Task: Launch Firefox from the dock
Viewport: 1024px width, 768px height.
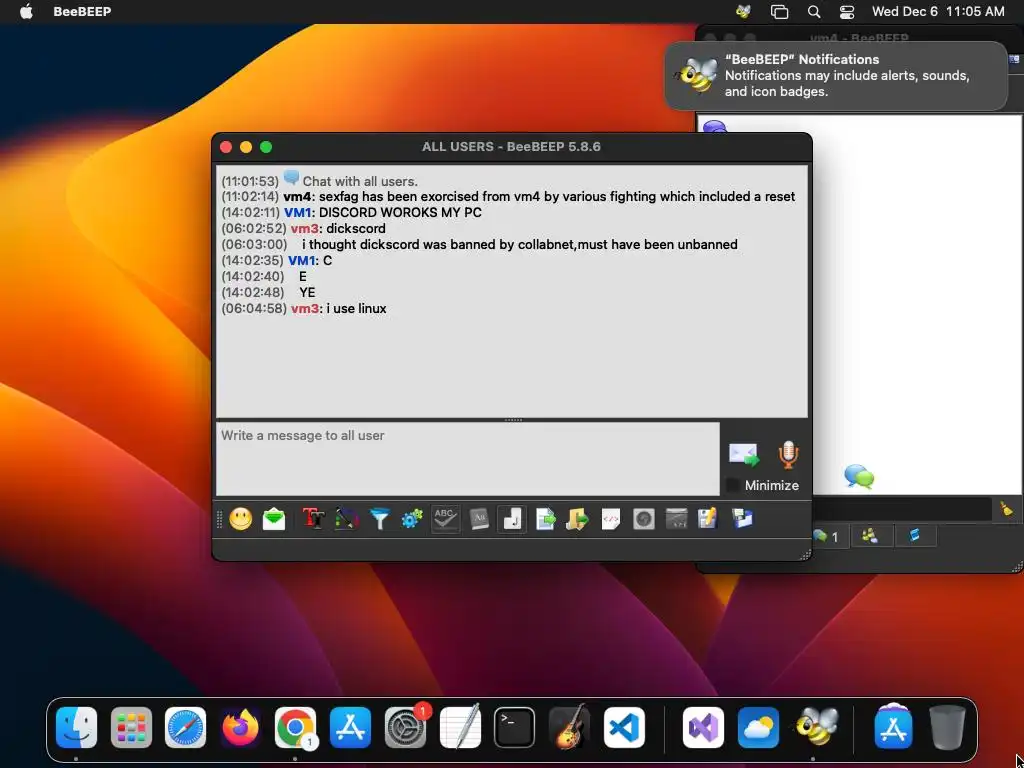Action: coord(240,728)
